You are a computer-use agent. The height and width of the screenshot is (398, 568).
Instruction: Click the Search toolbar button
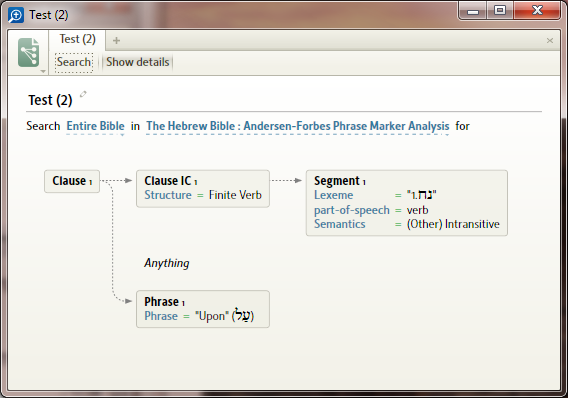74,62
